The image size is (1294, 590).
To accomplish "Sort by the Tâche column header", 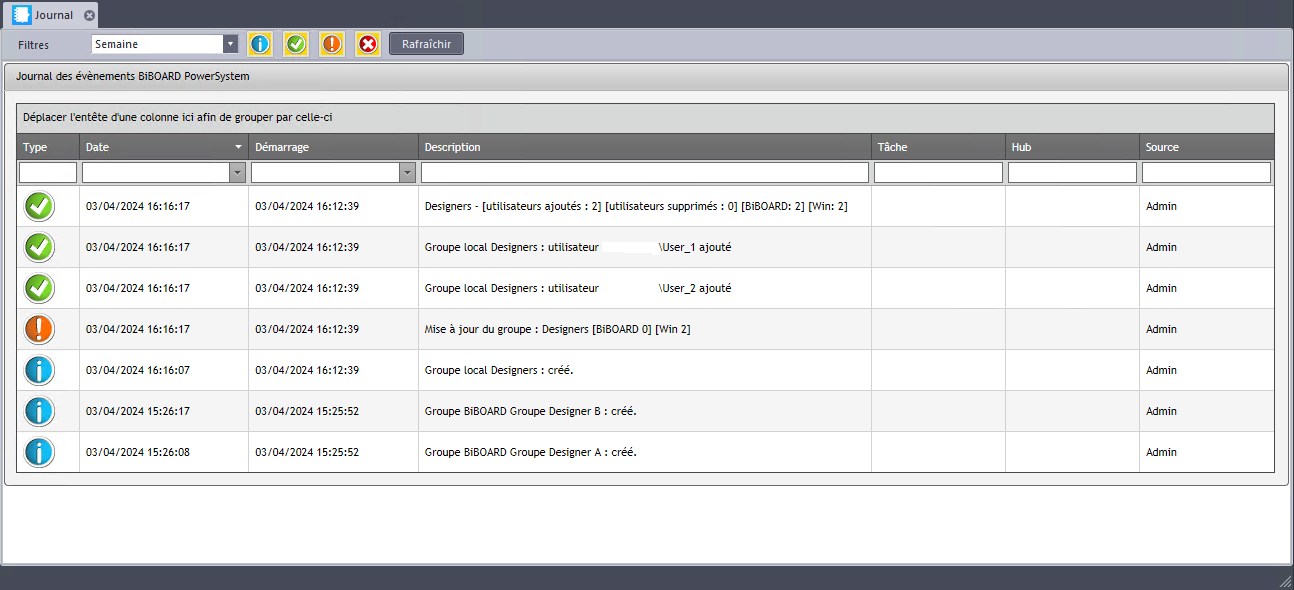I will [938, 147].
